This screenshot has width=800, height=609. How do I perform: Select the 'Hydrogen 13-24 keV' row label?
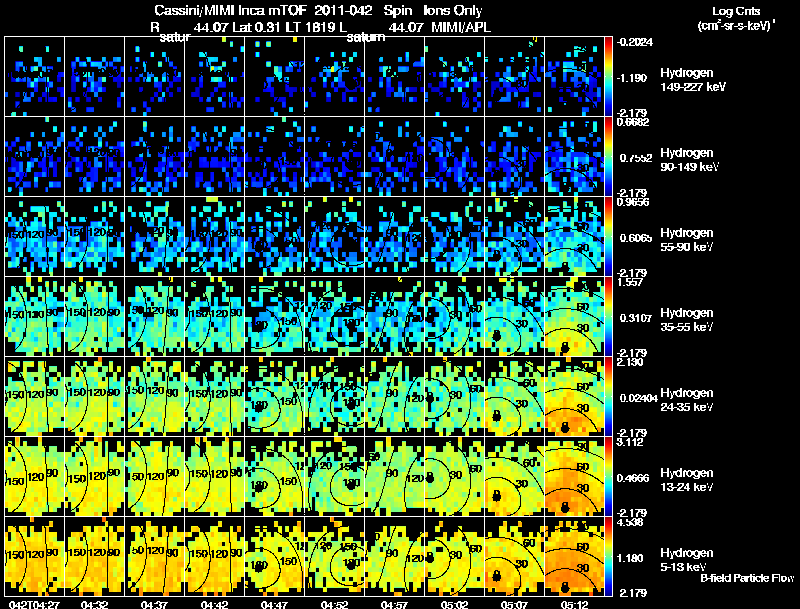[x=687, y=480]
